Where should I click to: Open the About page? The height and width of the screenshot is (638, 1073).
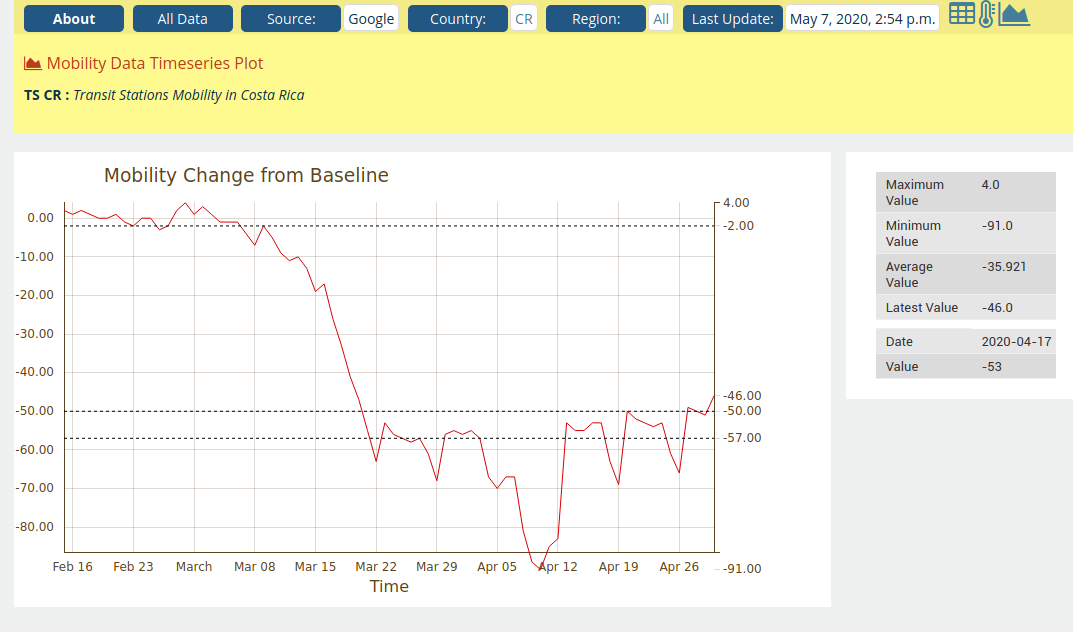(x=74, y=19)
